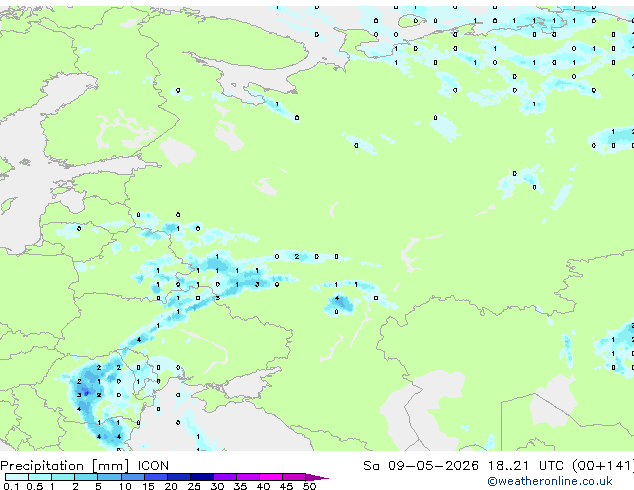Select the 30 to 35 mm purple swatch

coord(224,477)
